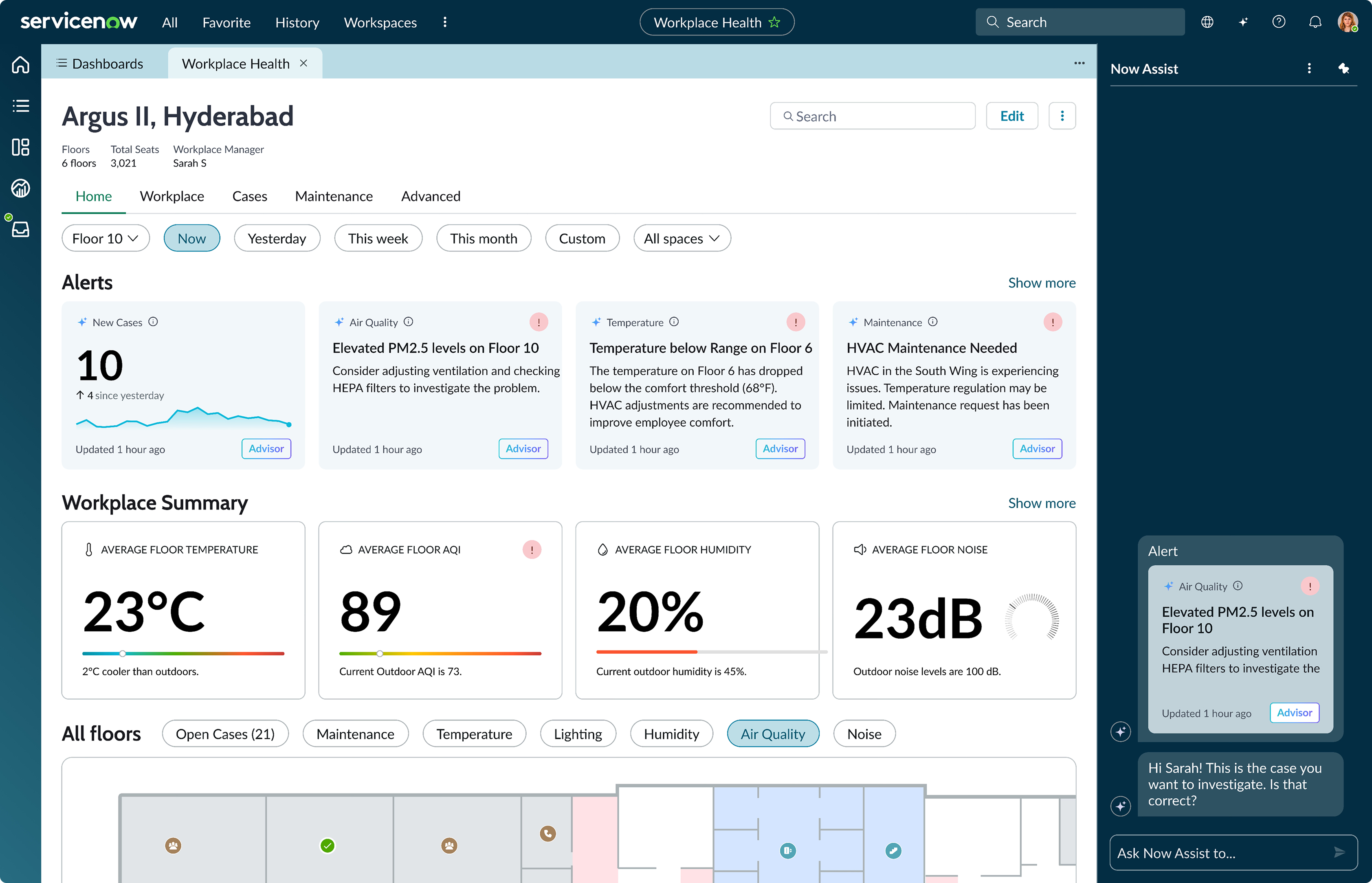Click Advisor on HVAC Maintenance alert
Screen dimensions: 1372x883
click(x=1037, y=449)
